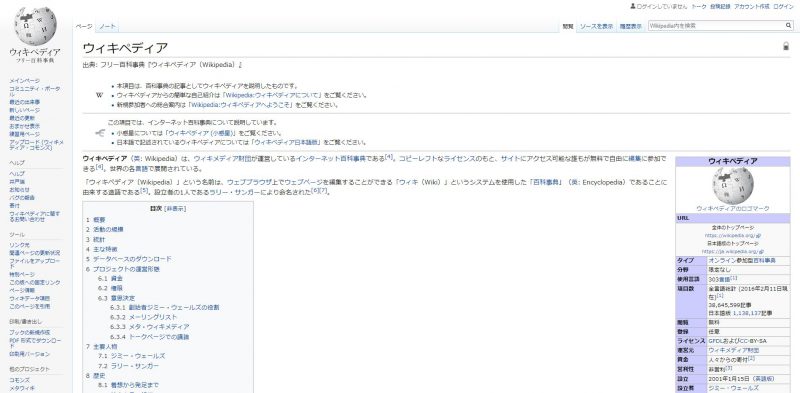Open Wikipedia:ウィキペディアへようこそ link
This screenshot has height=393, width=800.
(x=241, y=105)
